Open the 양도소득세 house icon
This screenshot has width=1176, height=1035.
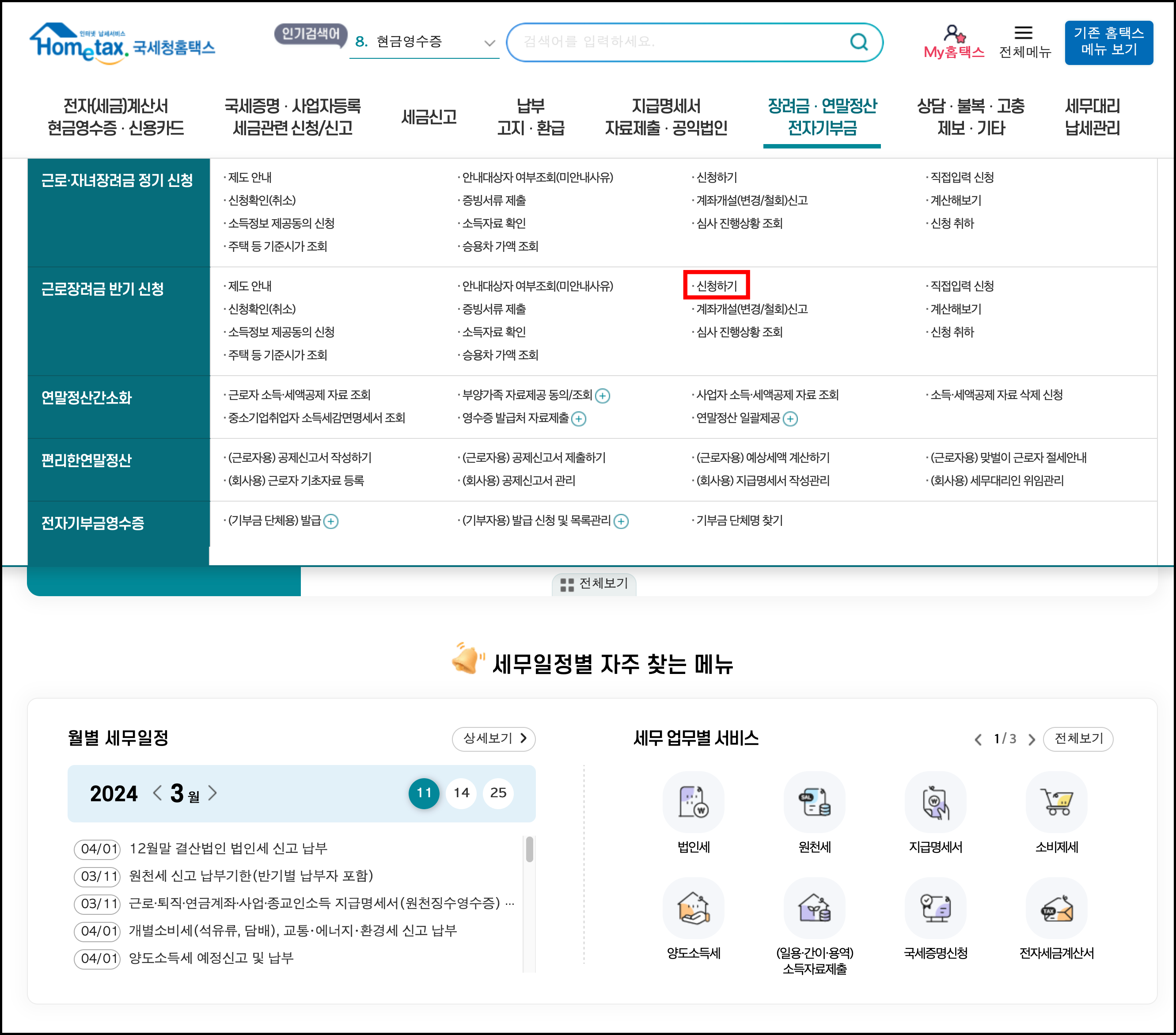coord(693,908)
